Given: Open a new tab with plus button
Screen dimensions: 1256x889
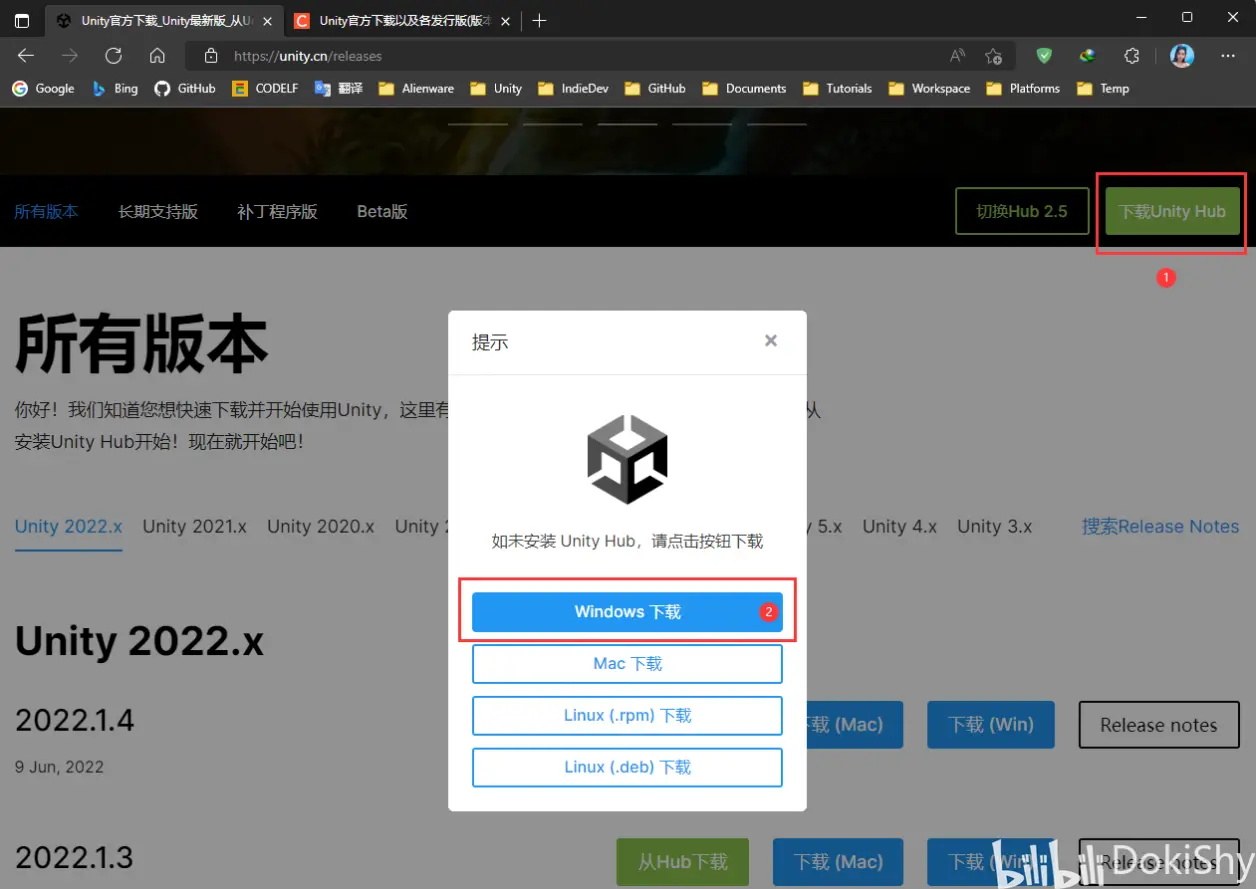Looking at the screenshot, I should coord(539,20).
